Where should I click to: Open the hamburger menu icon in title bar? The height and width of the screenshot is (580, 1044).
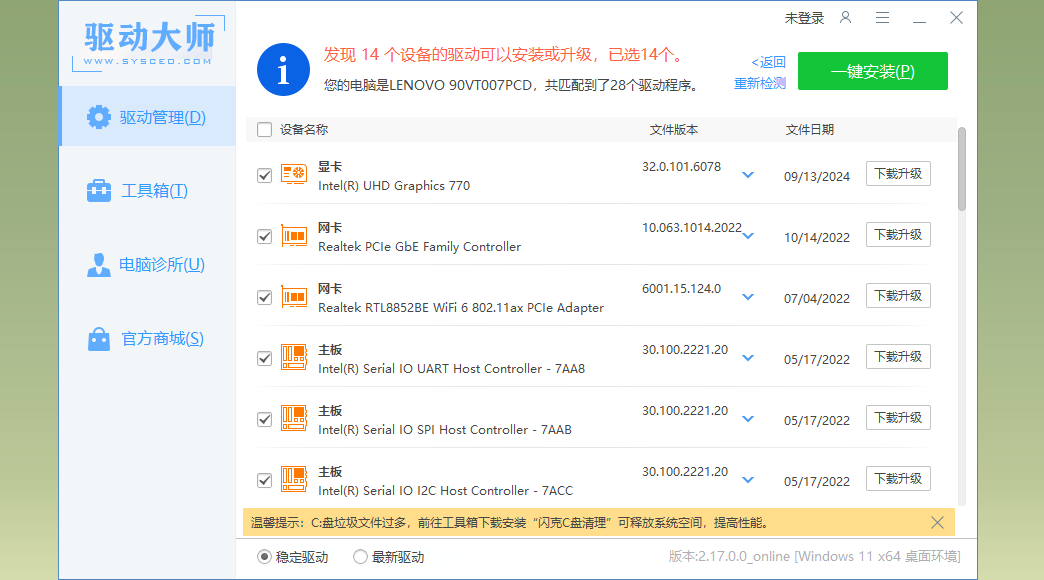882,18
